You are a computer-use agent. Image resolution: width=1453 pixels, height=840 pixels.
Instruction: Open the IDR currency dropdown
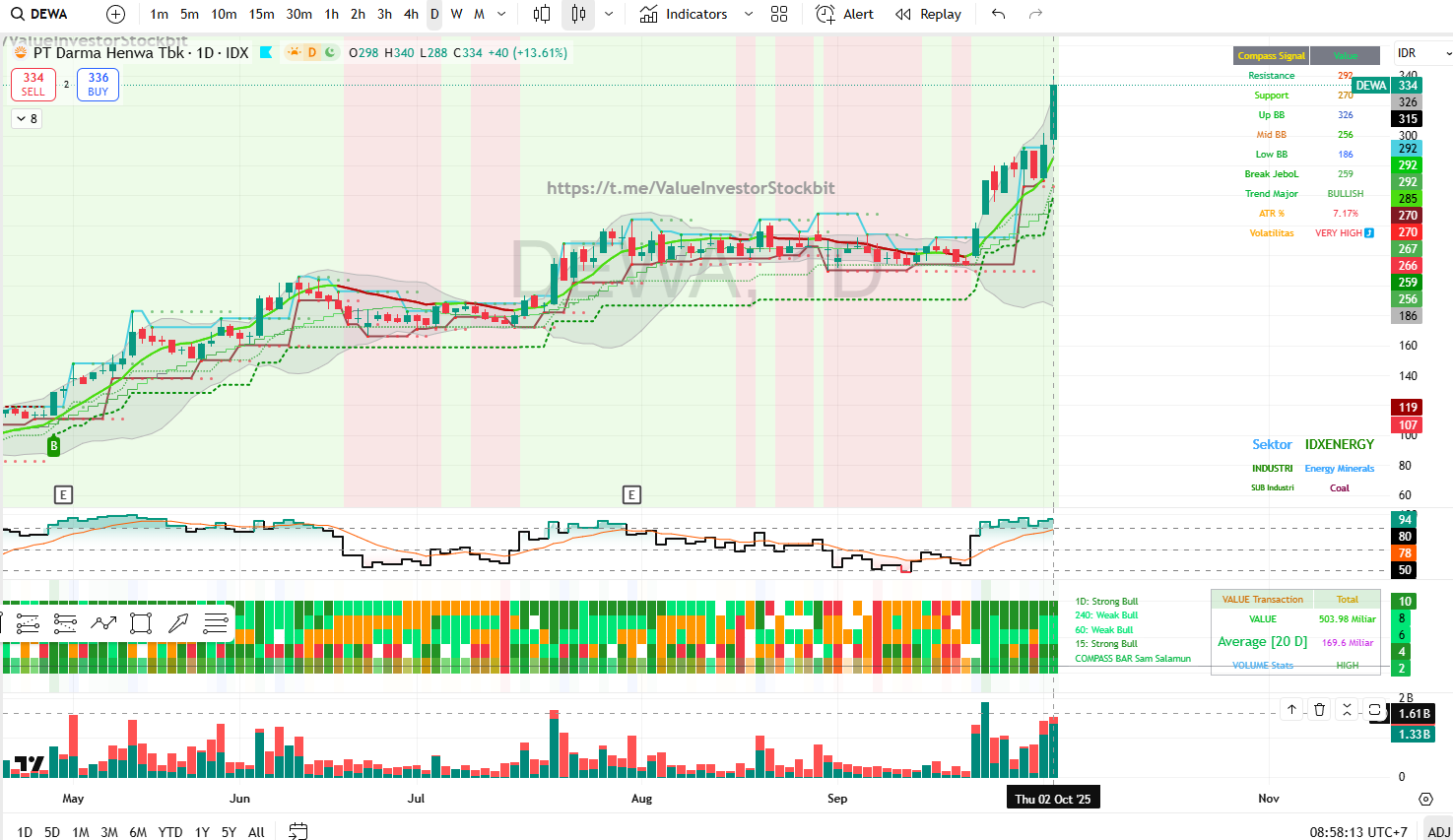point(1422,52)
